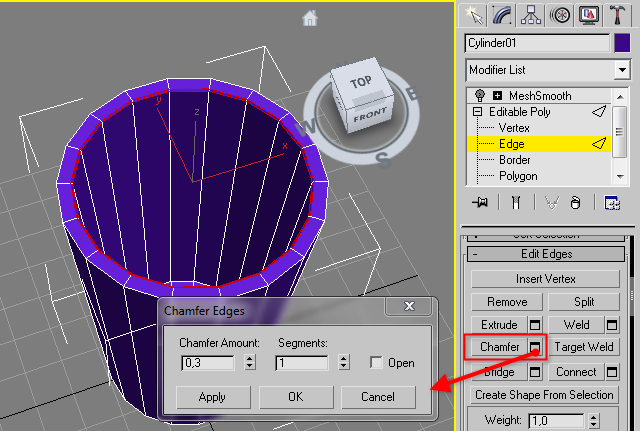Close the Chamfer Edges dialog
640x431 pixels.
click(409, 306)
